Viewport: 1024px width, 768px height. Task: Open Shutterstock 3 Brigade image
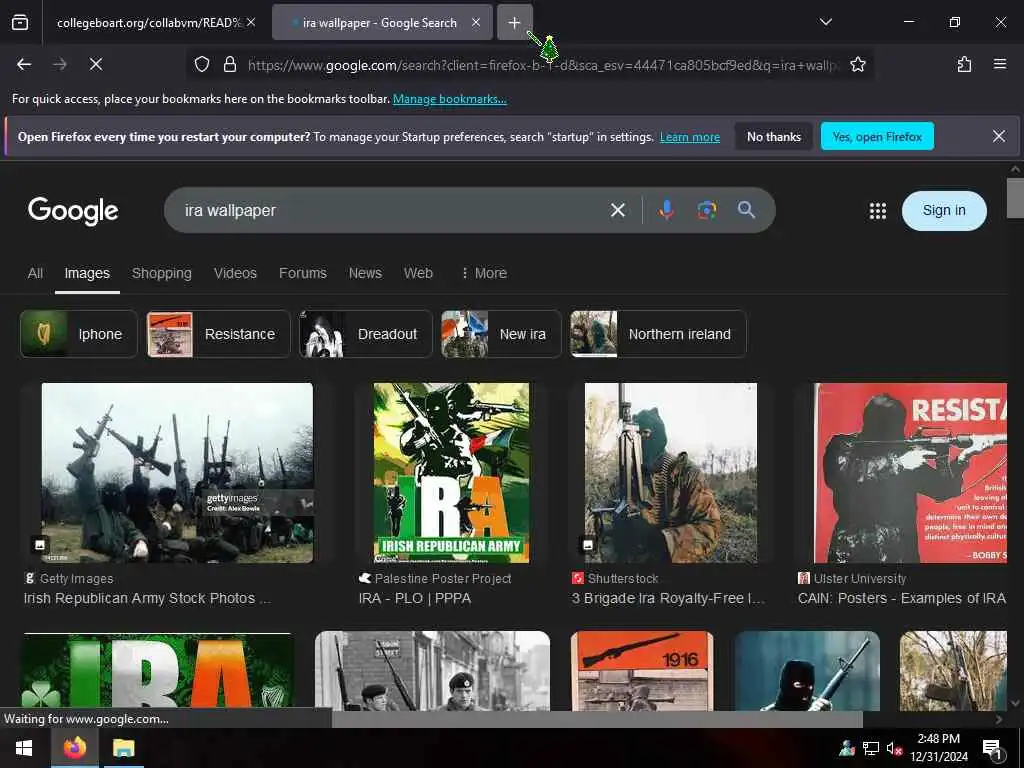tap(671, 473)
